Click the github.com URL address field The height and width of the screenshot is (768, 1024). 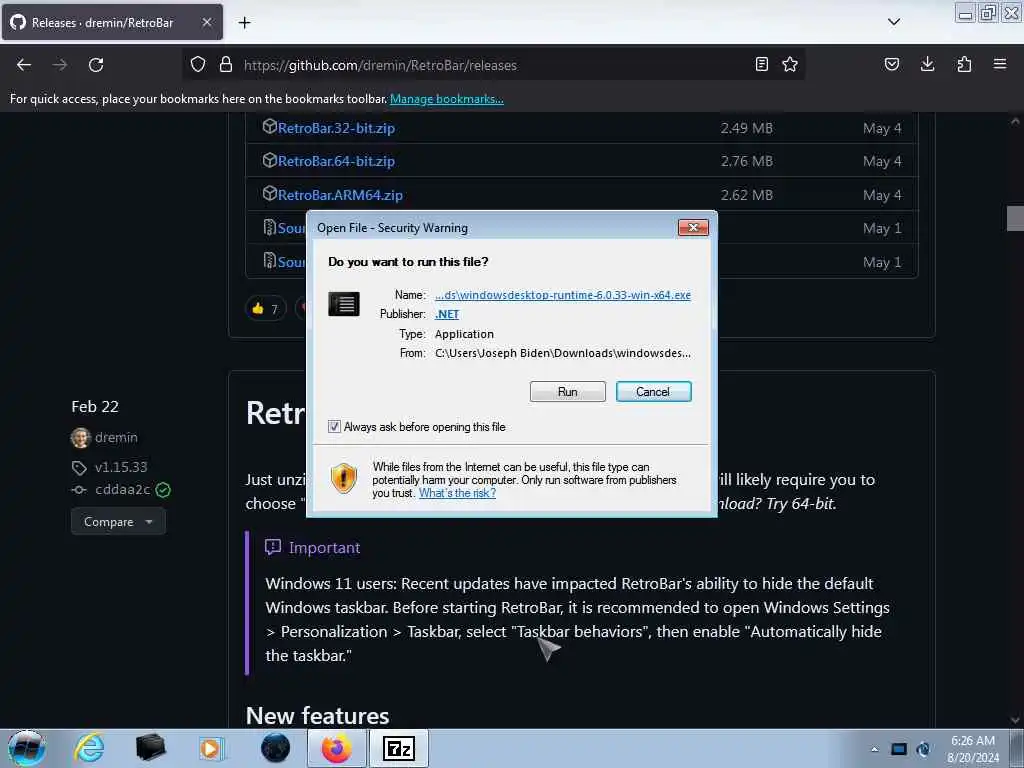click(x=496, y=65)
